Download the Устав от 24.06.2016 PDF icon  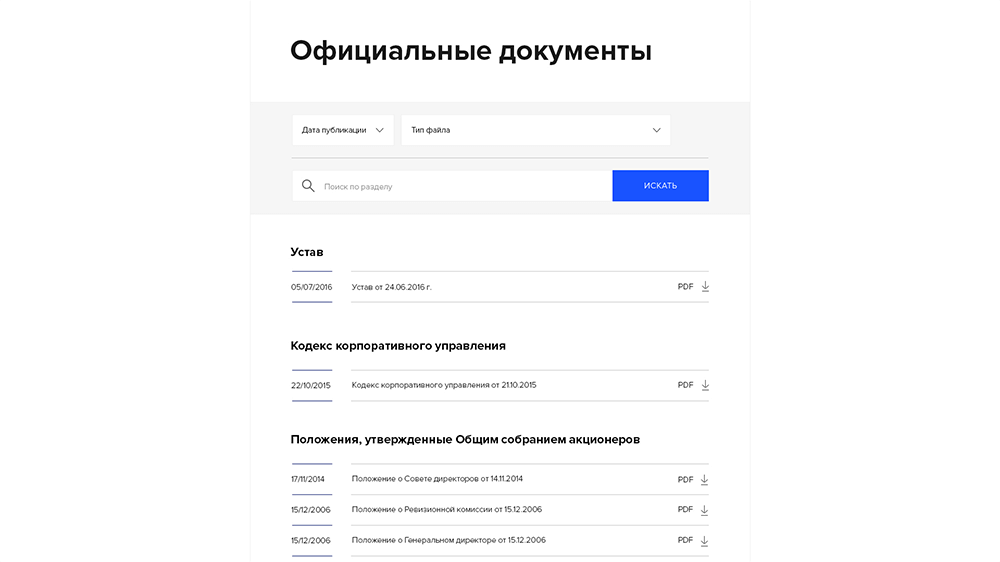705,286
